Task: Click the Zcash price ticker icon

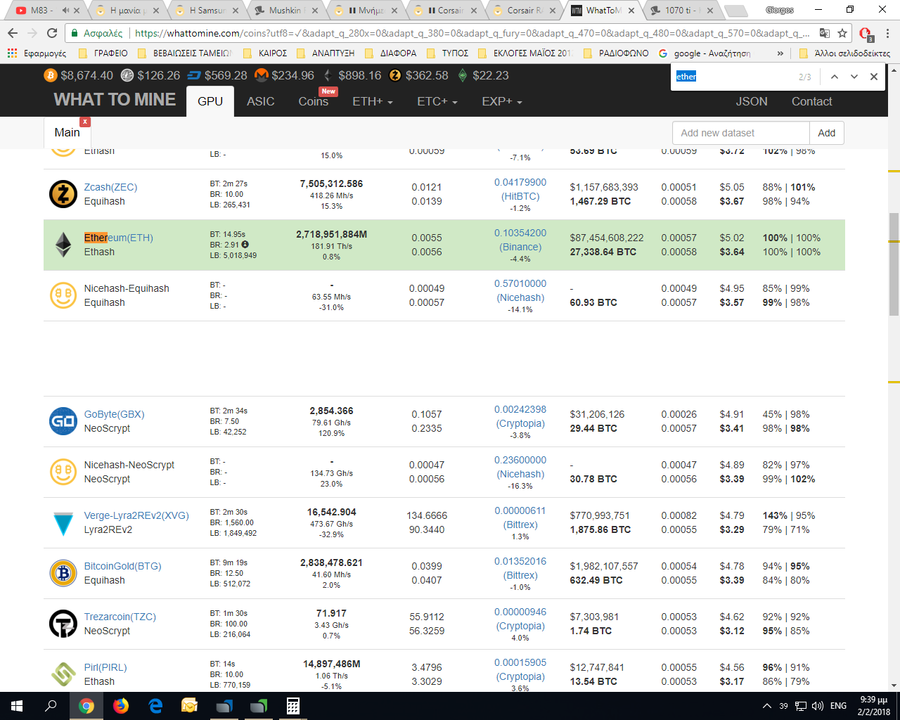Action: coord(395,75)
